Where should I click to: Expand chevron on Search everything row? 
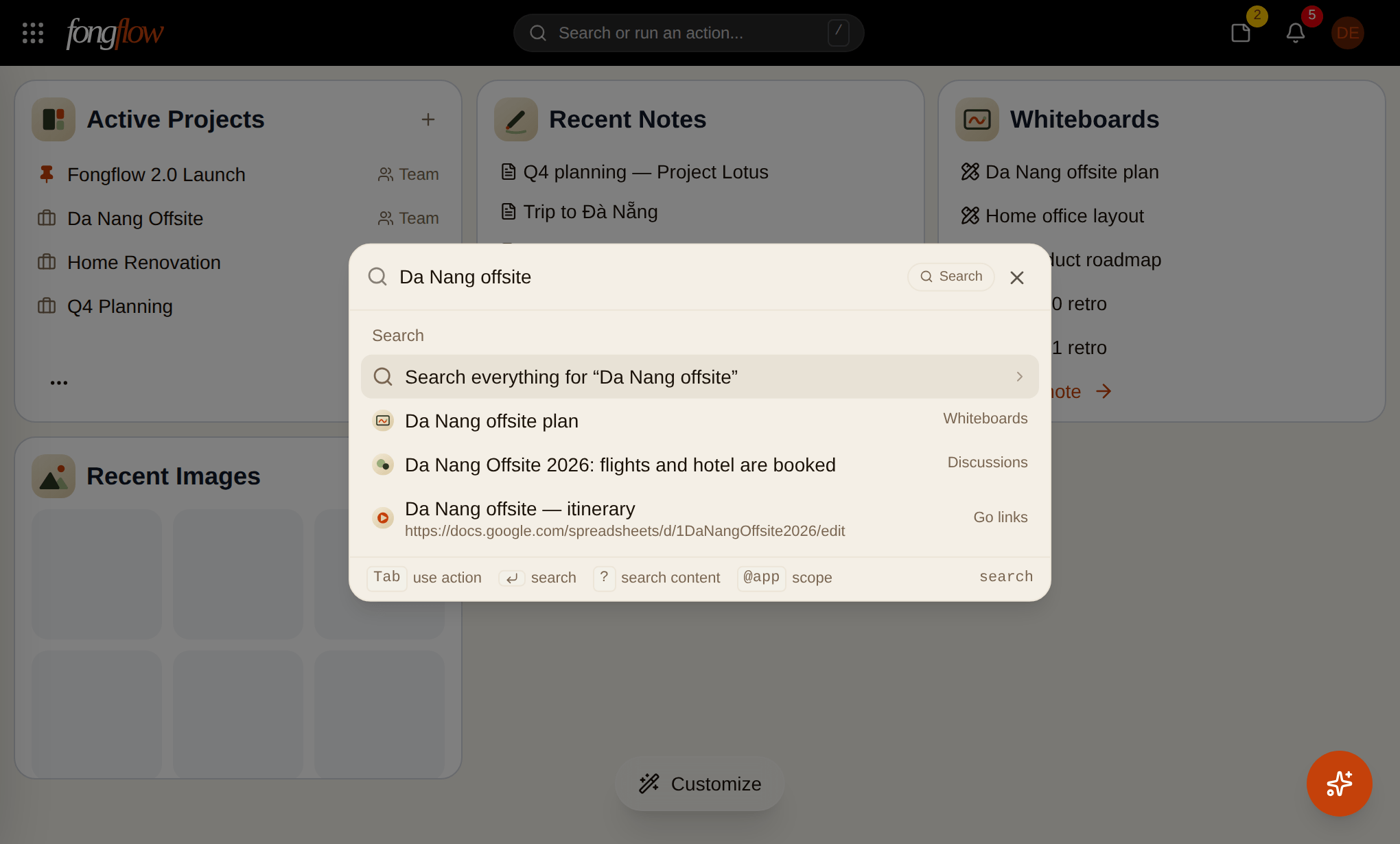[x=1020, y=377]
